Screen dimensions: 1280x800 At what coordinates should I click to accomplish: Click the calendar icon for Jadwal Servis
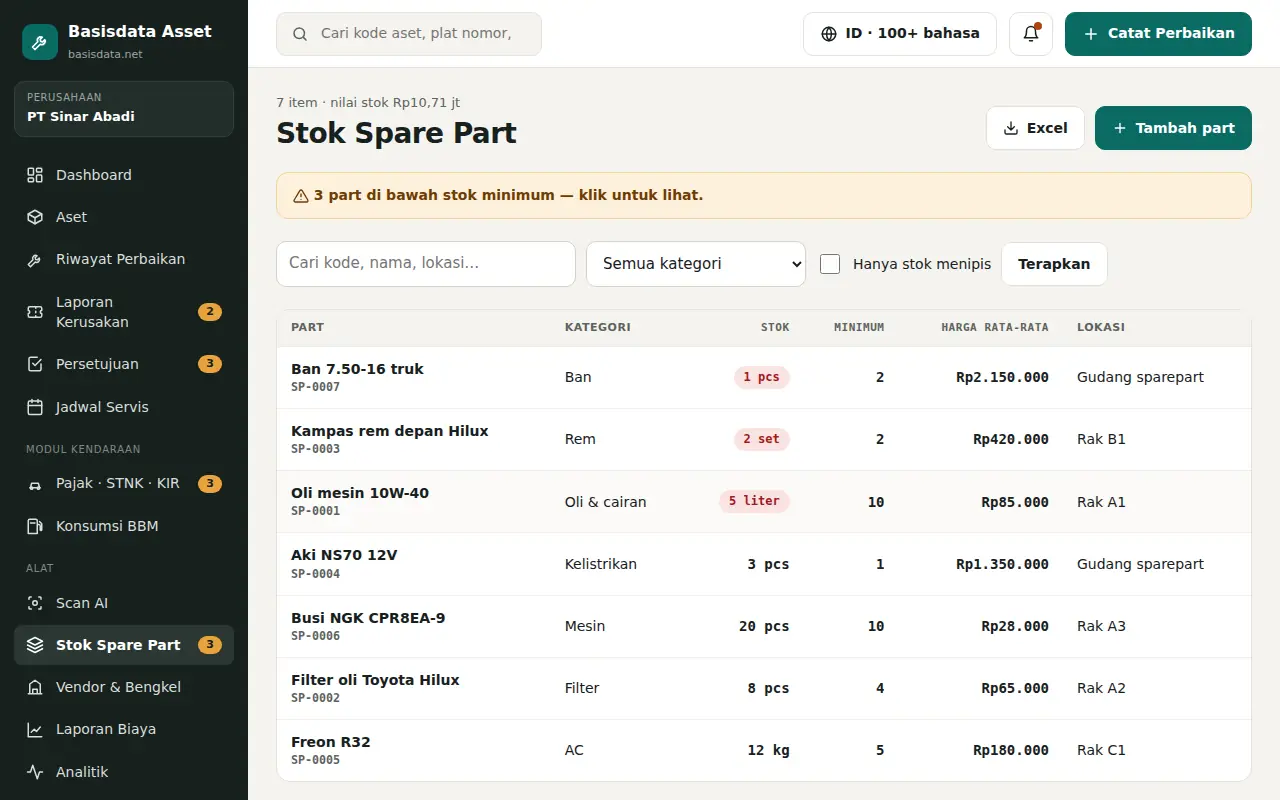pos(35,407)
